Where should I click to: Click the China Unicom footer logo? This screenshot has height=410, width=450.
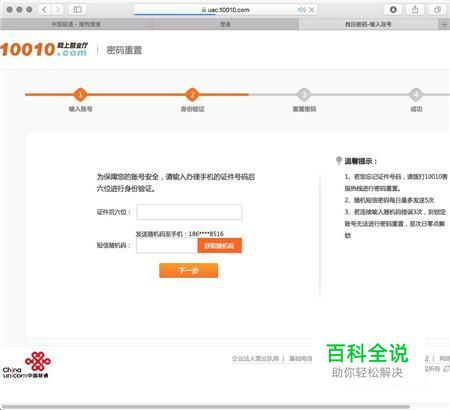click(26, 365)
